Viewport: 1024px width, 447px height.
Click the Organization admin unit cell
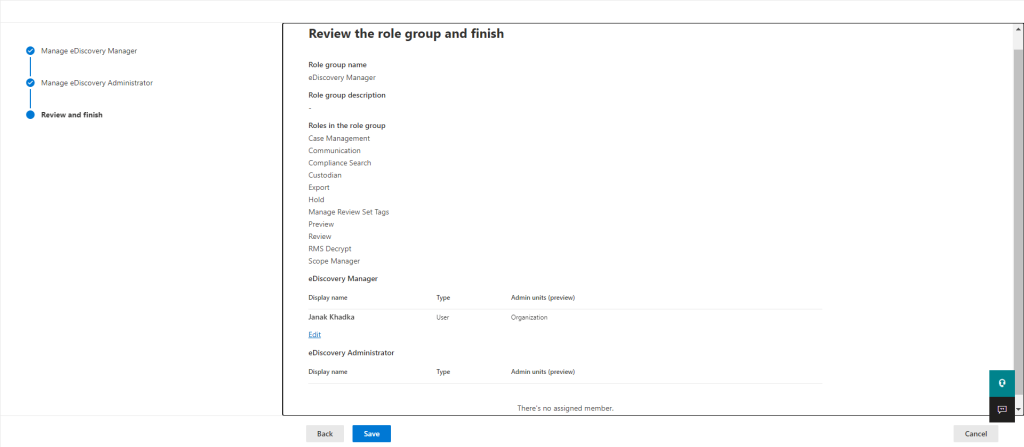529,318
